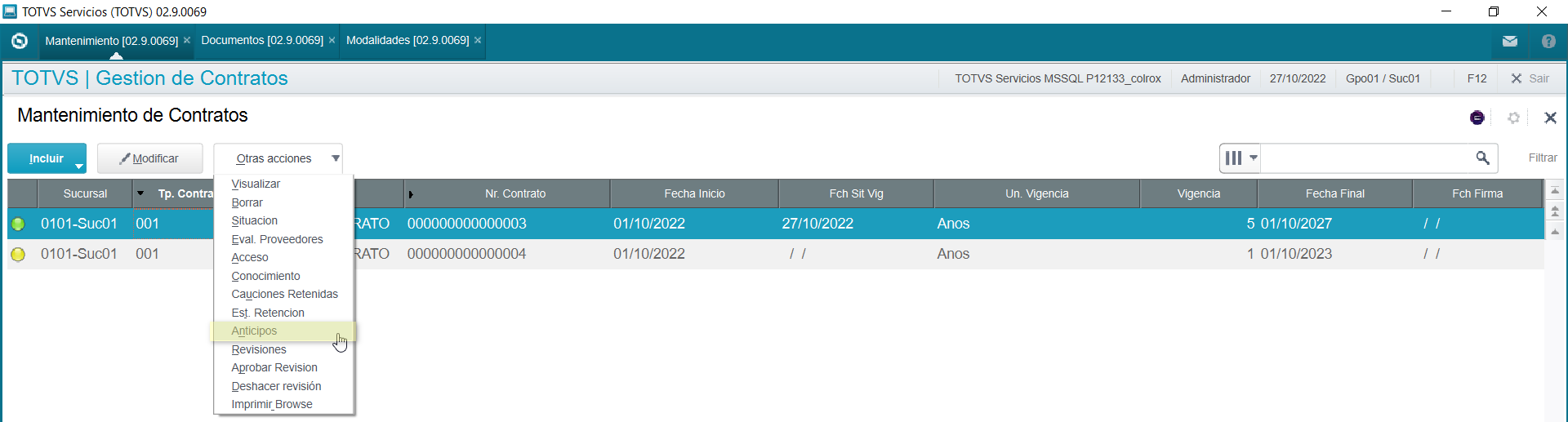Screen dimensions: 1568x422
Task: Click the pencil Modificar button
Action: coord(149,158)
